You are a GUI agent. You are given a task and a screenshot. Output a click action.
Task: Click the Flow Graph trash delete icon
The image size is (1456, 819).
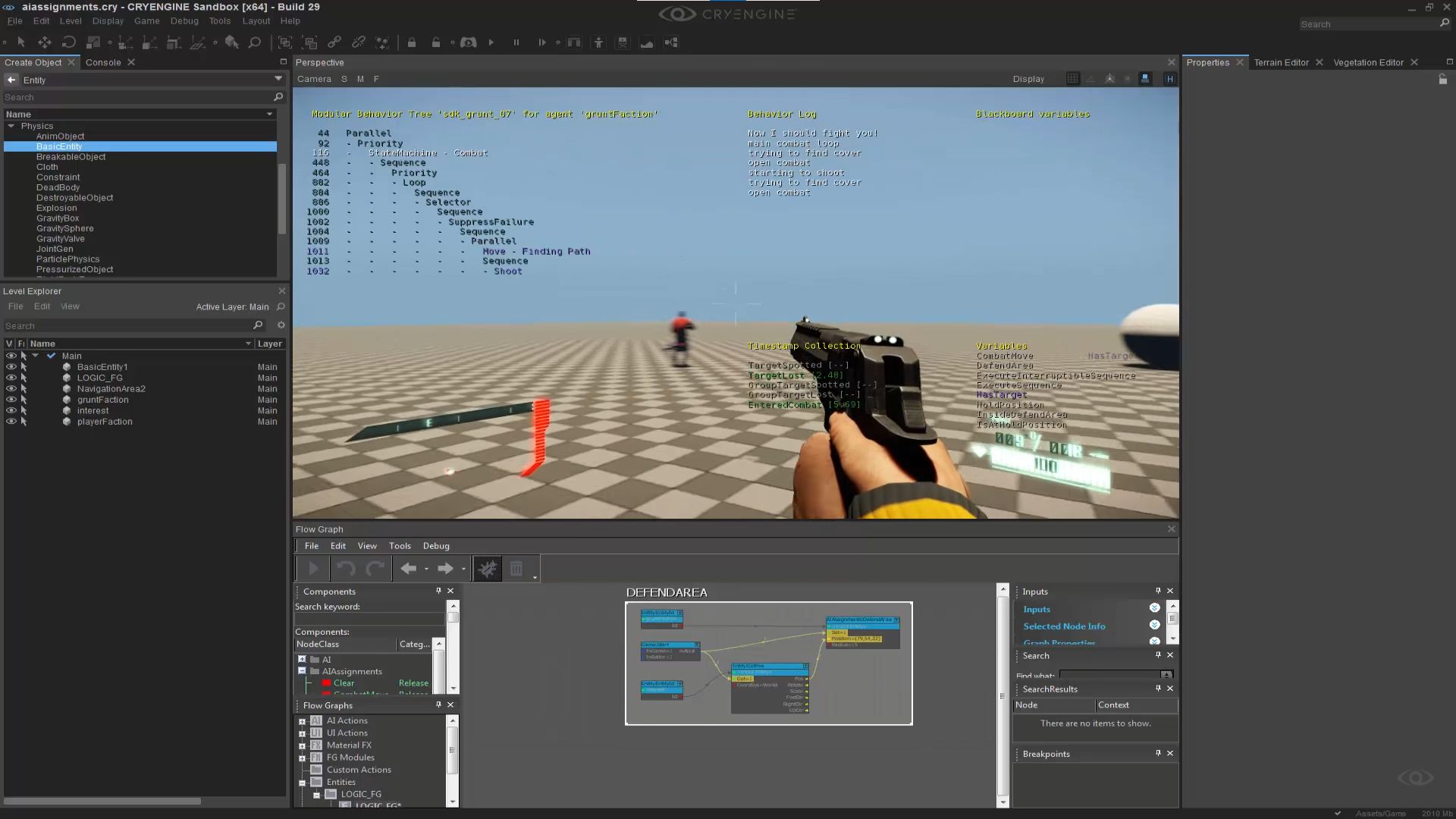(516, 569)
